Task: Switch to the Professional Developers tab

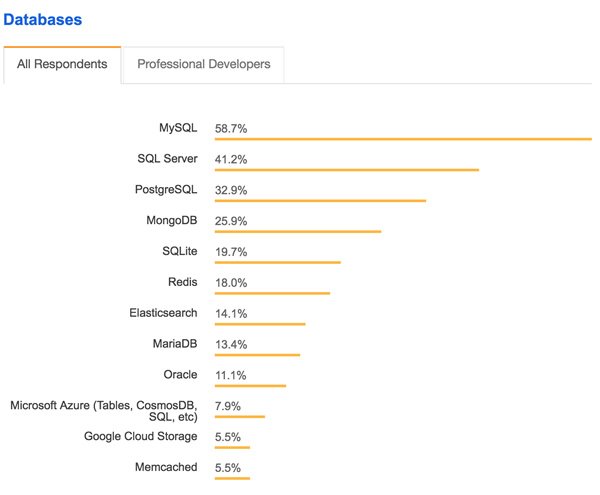Action: (x=203, y=64)
